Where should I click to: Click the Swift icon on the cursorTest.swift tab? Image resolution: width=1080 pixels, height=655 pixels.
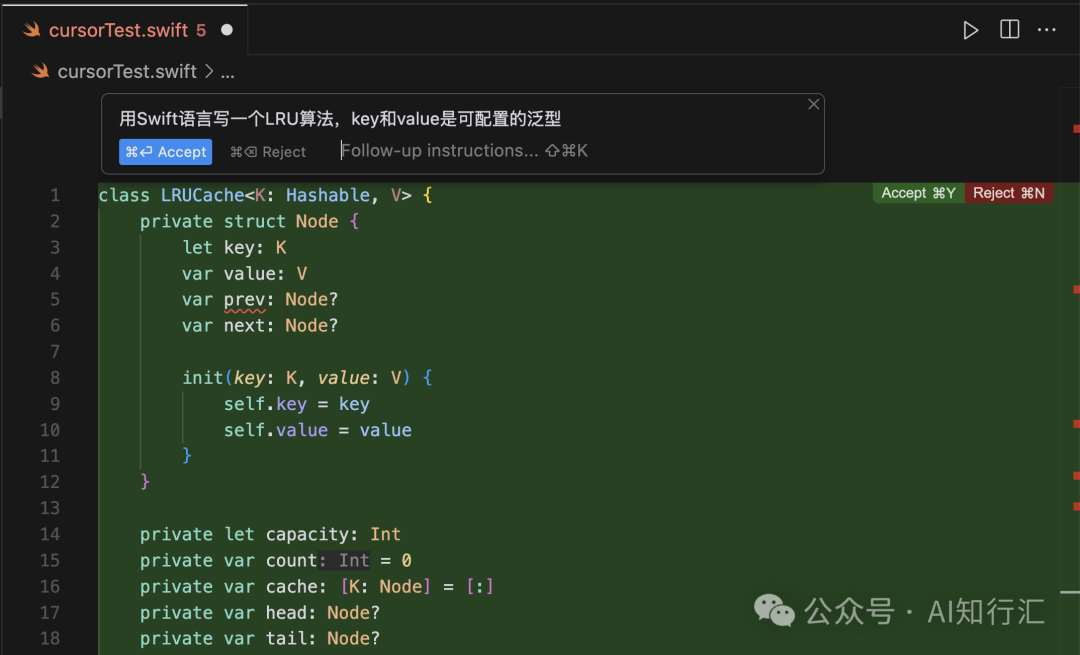pos(32,30)
